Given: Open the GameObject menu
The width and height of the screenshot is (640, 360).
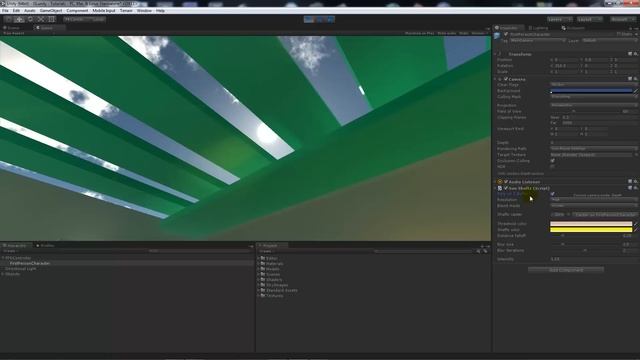Looking at the screenshot, I should 51,11.
